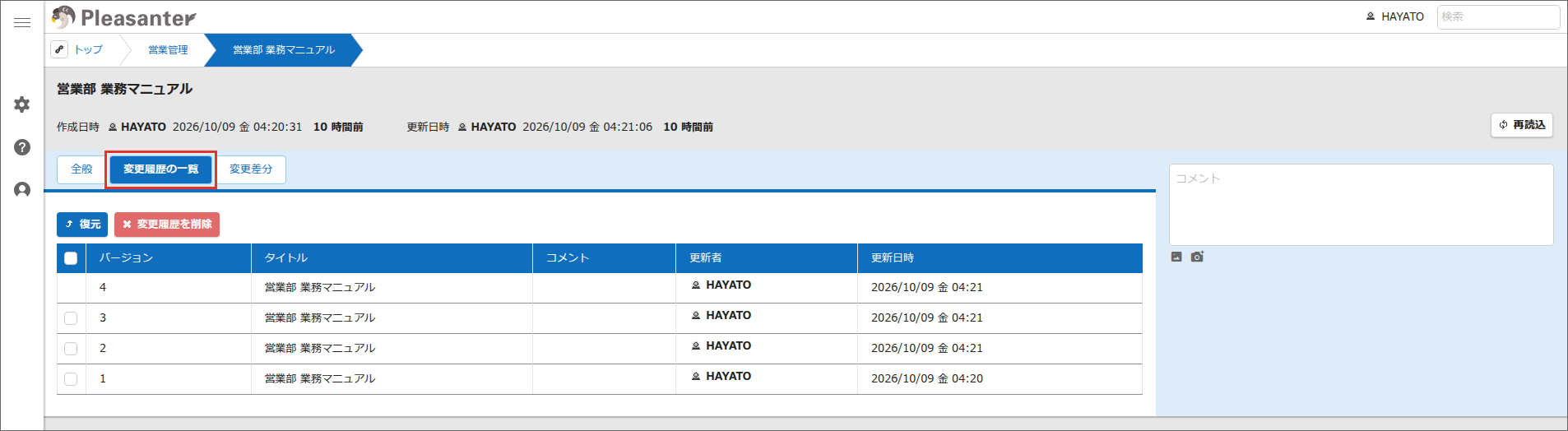Open the settings gear icon in sidebar
This screenshot has width=1568, height=431.
tap(22, 104)
